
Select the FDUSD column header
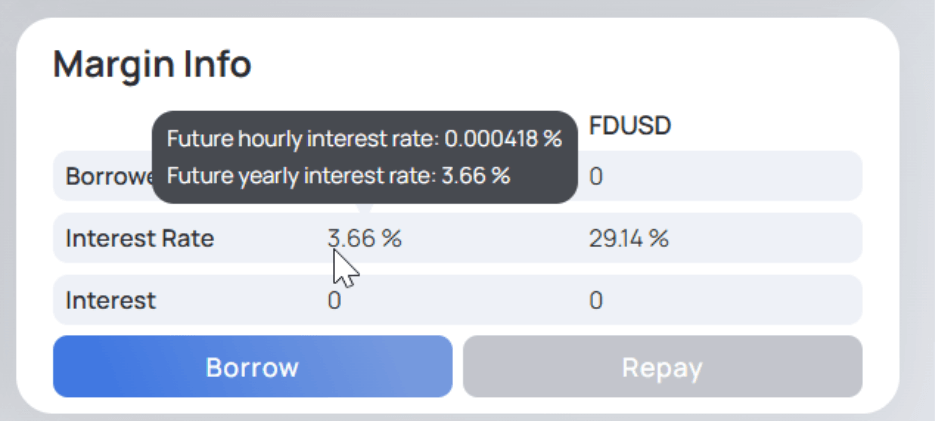pos(630,126)
